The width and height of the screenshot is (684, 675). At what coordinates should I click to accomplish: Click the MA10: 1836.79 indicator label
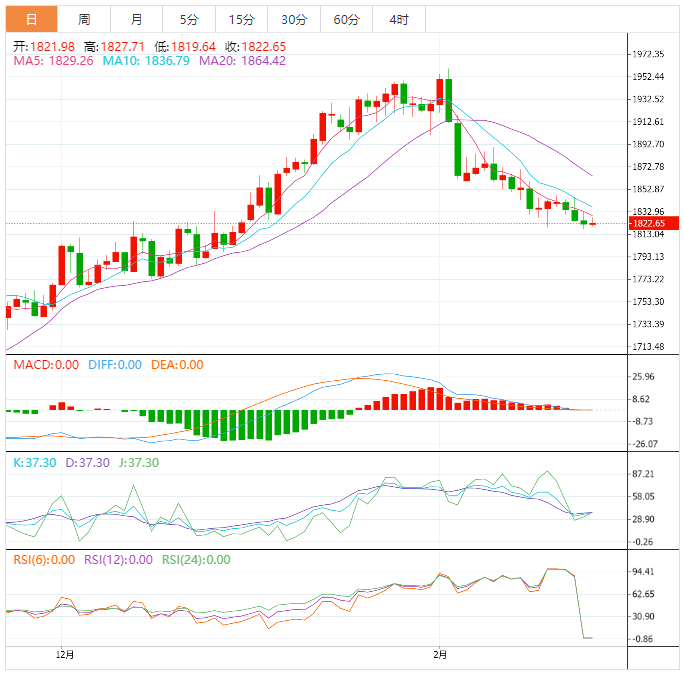[x=145, y=61]
